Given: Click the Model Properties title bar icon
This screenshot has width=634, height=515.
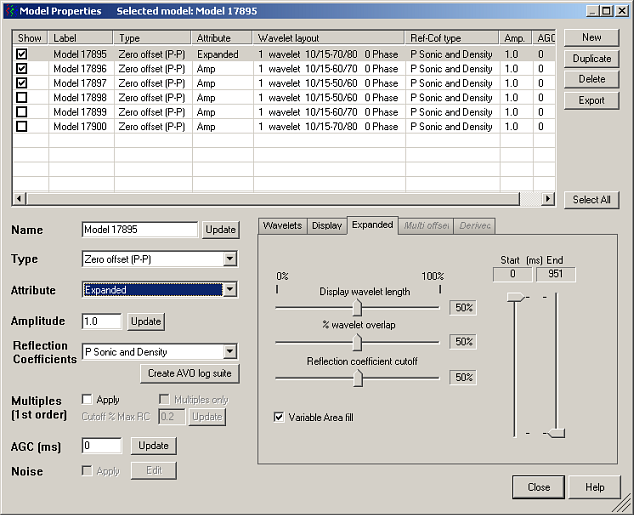Looking at the screenshot, I should coord(10,10).
